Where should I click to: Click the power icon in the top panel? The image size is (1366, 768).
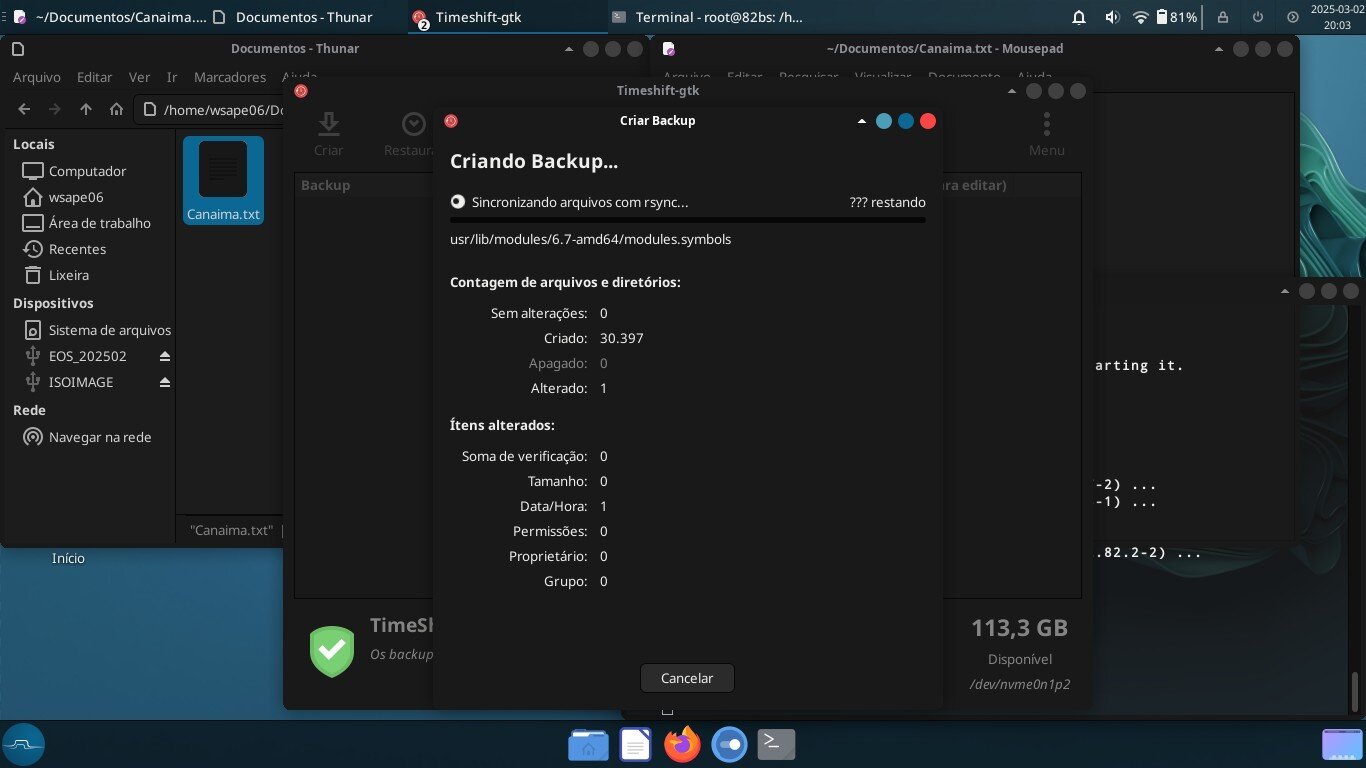click(x=1257, y=17)
